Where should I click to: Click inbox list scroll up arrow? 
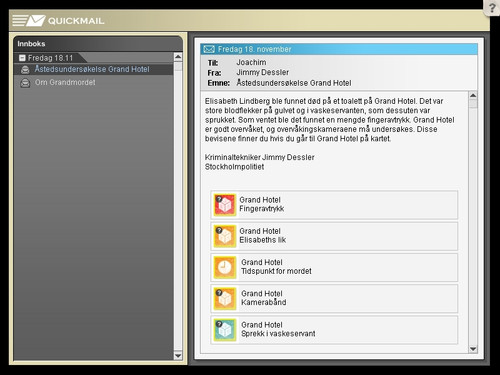pos(178,57)
